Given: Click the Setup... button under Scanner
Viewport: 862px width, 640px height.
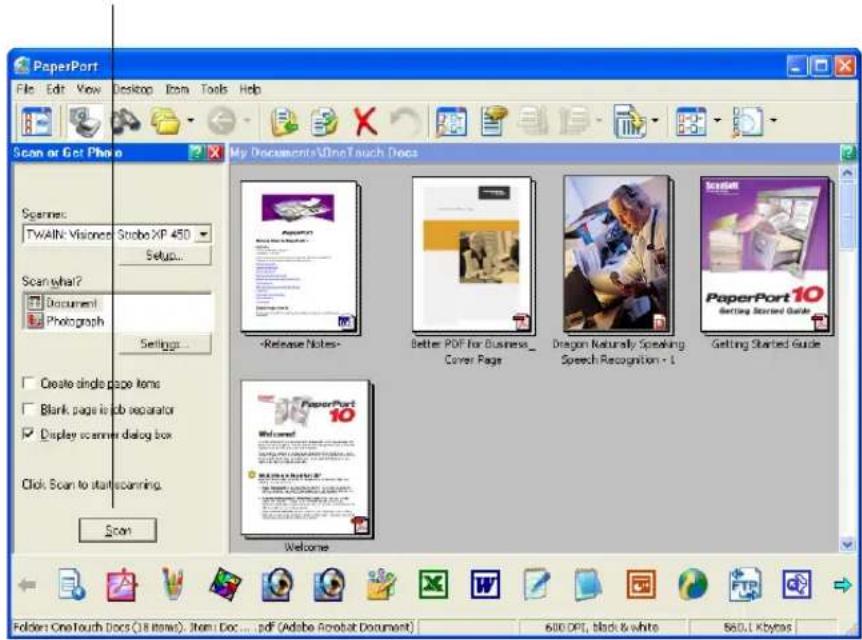Looking at the screenshot, I should 165,256.
